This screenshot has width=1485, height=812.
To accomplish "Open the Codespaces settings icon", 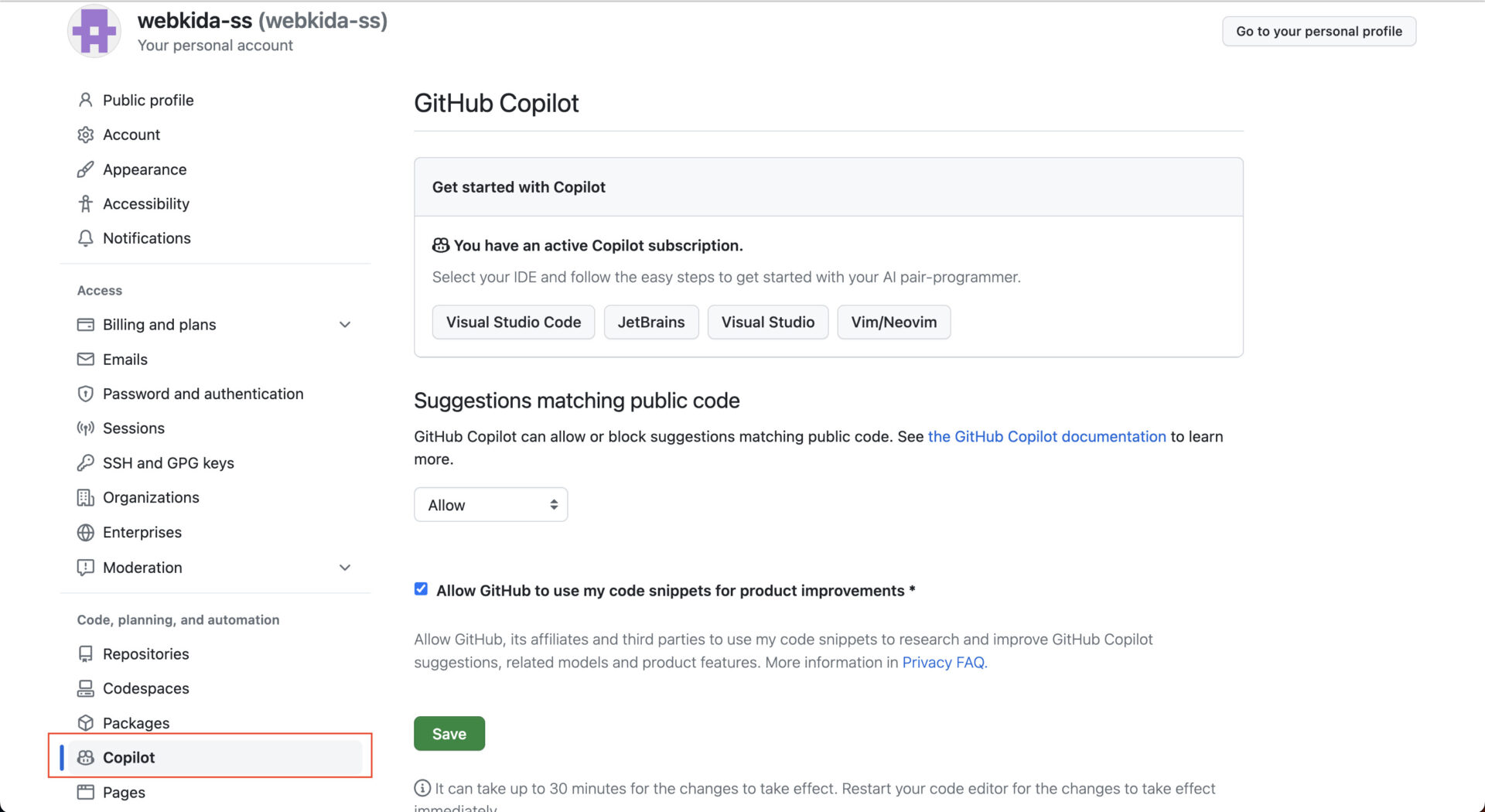I will (x=85, y=688).
